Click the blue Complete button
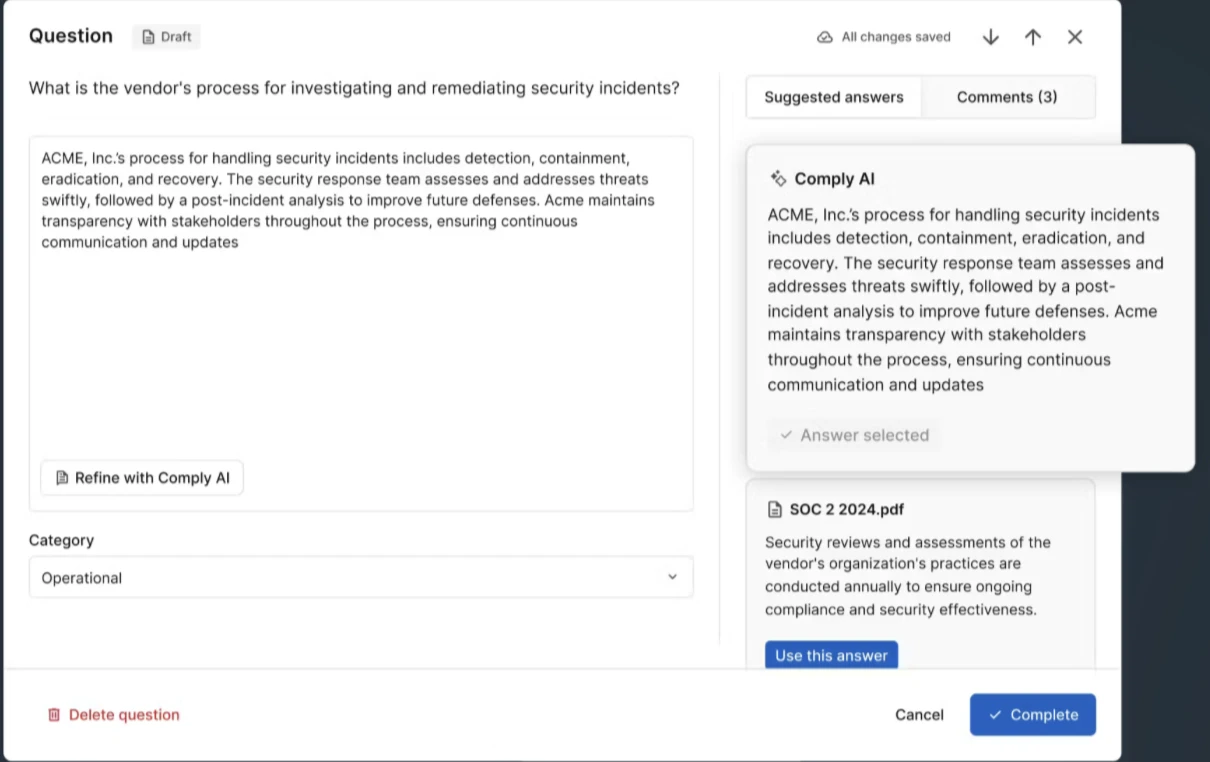1210x762 pixels. [x=1033, y=715]
